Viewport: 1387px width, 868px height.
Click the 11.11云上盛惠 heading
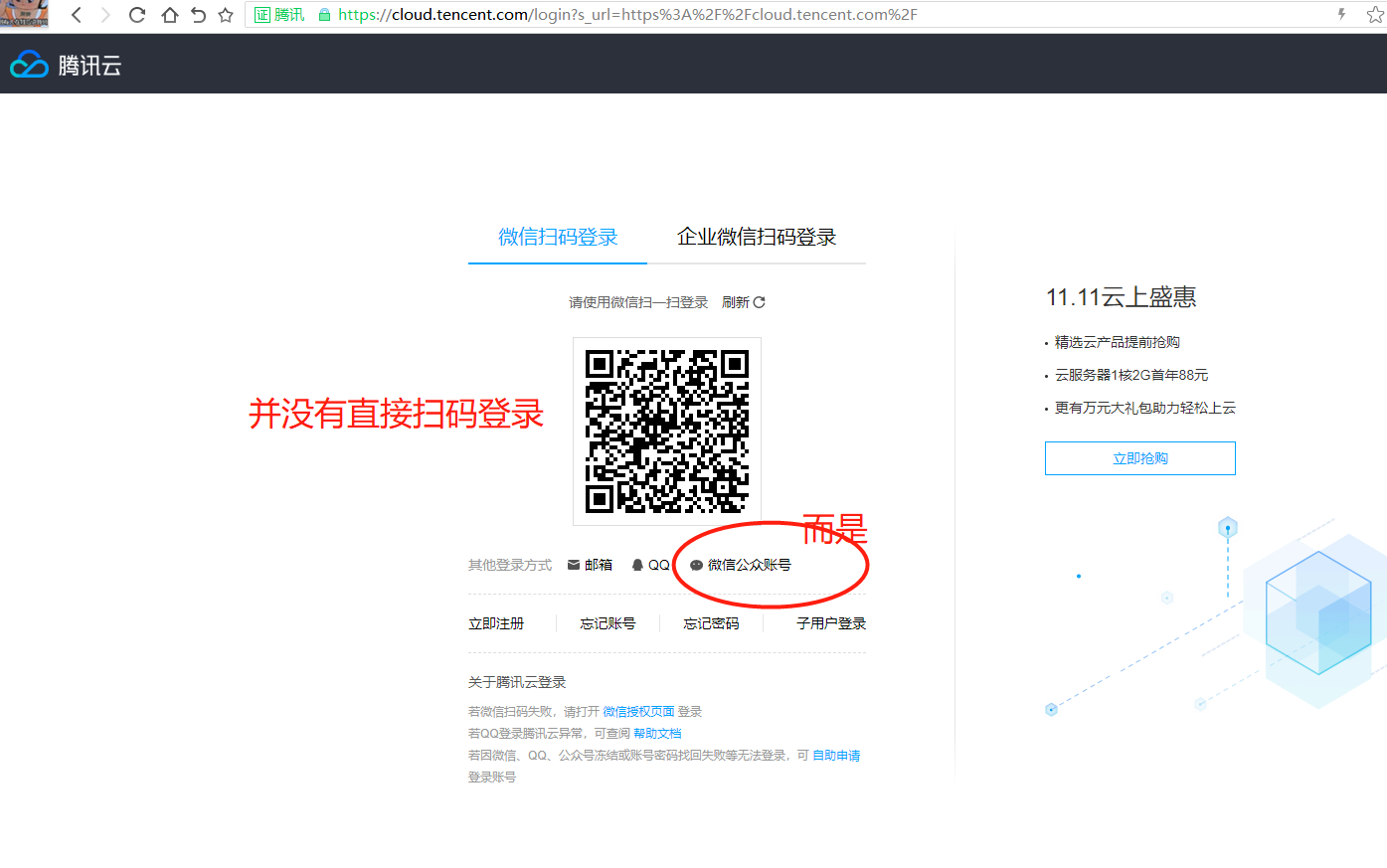1121,297
